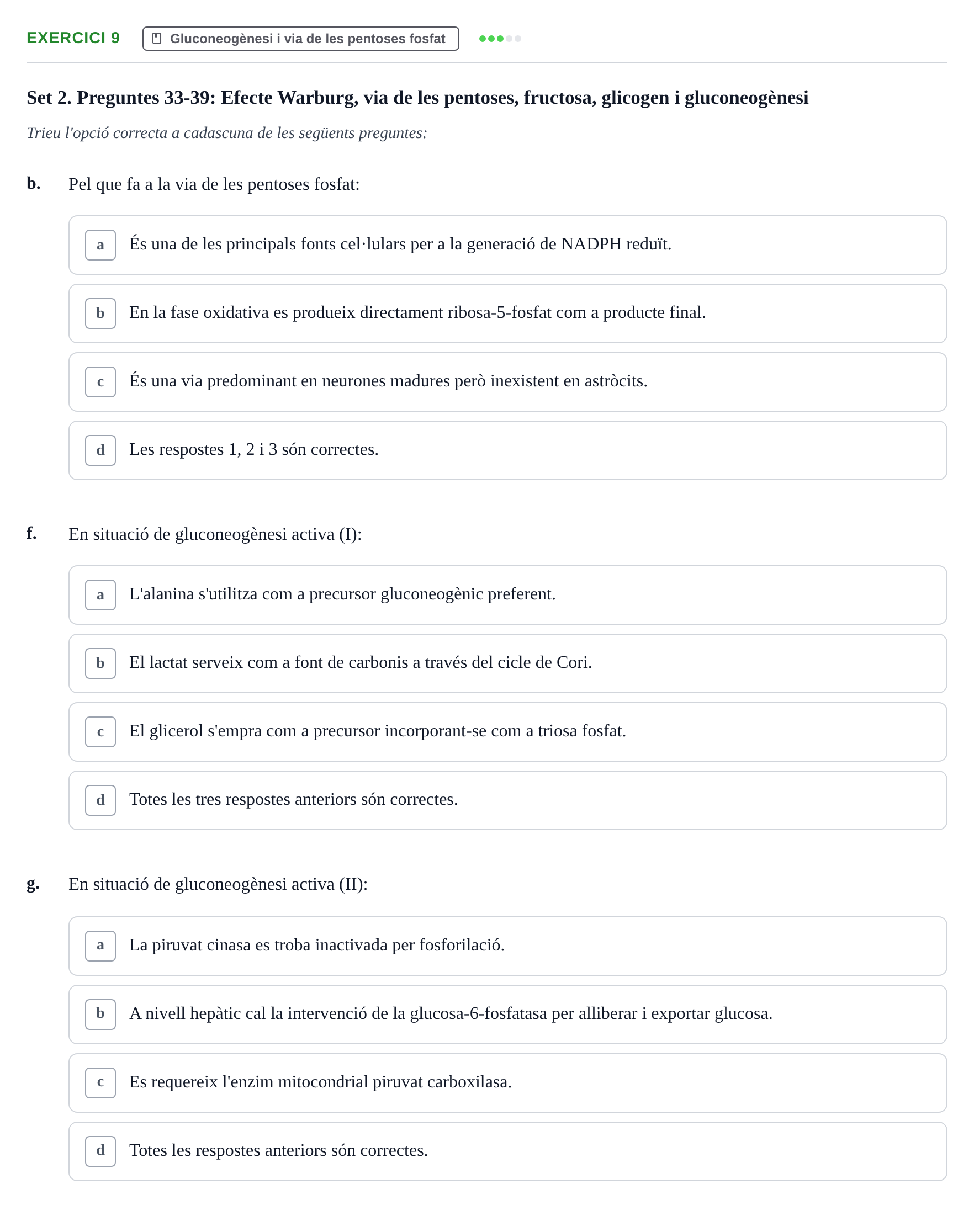974x1232 pixels.
Task: Choose the alanina precursor gluconeogènic option
Action: (x=507, y=595)
